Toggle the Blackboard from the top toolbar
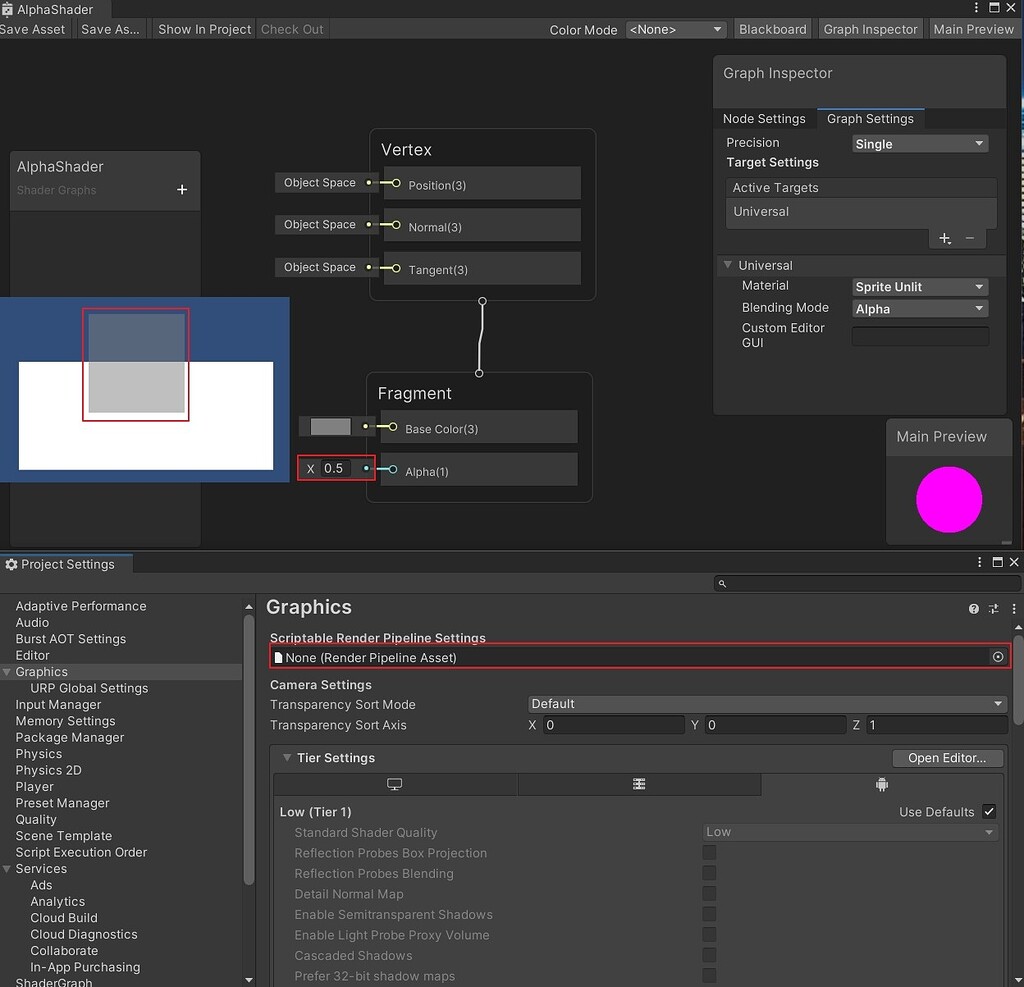The height and width of the screenshot is (987, 1024). 772,29
